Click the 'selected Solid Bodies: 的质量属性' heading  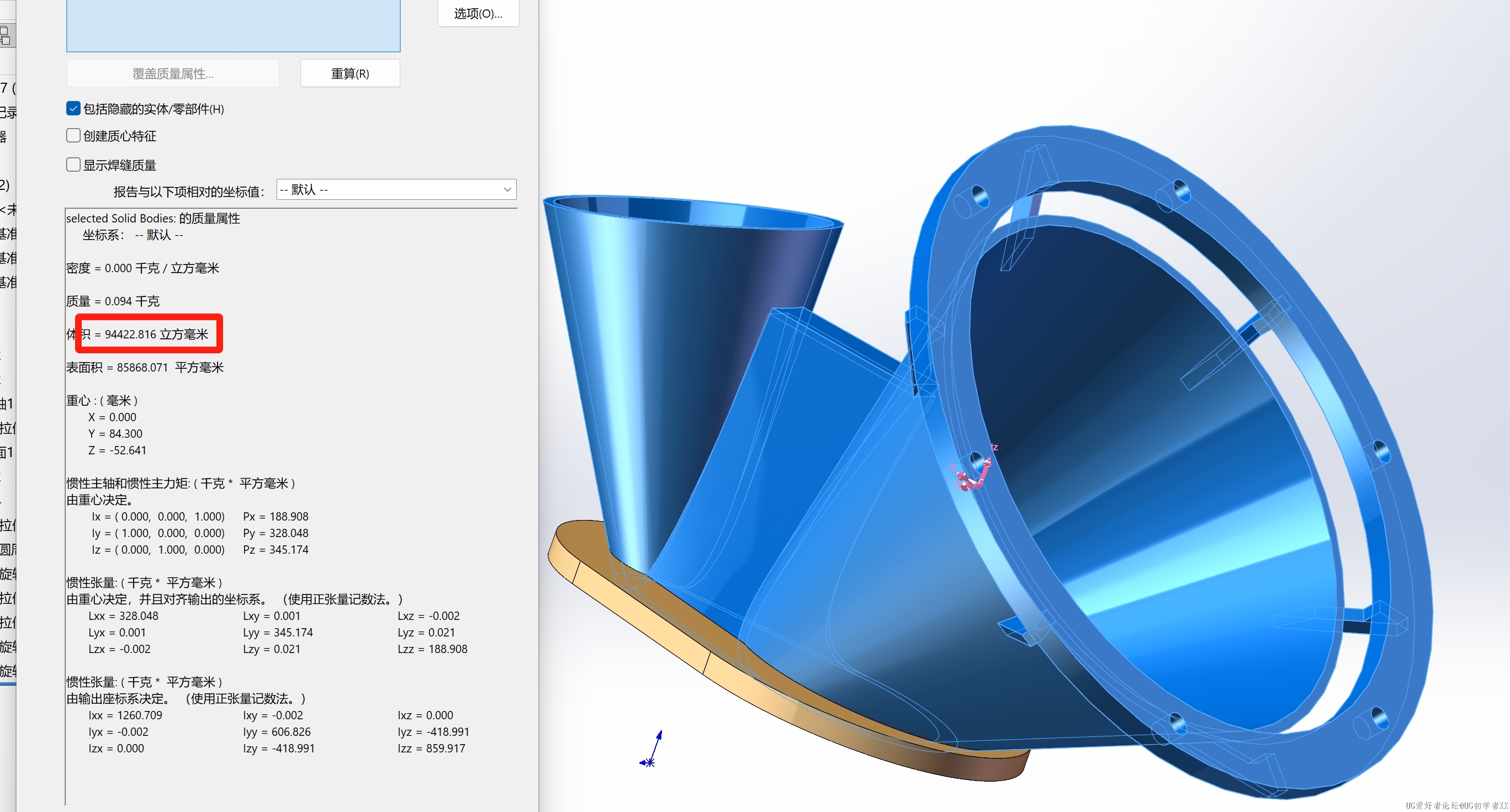click(x=153, y=218)
